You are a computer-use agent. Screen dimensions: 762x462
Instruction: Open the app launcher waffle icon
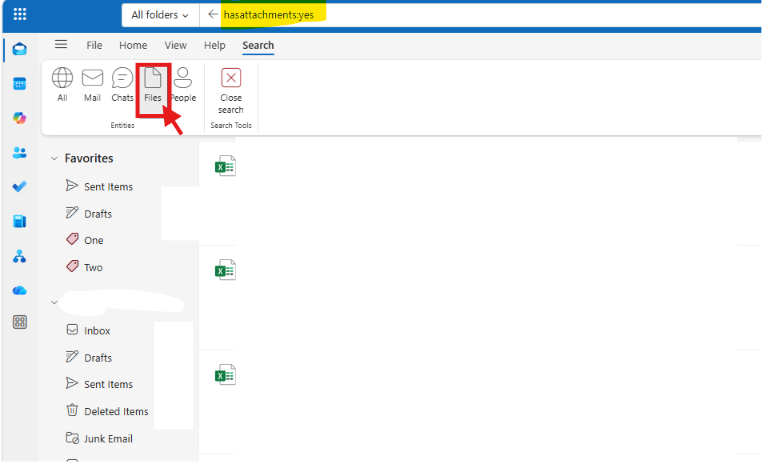[x=20, y=14]
